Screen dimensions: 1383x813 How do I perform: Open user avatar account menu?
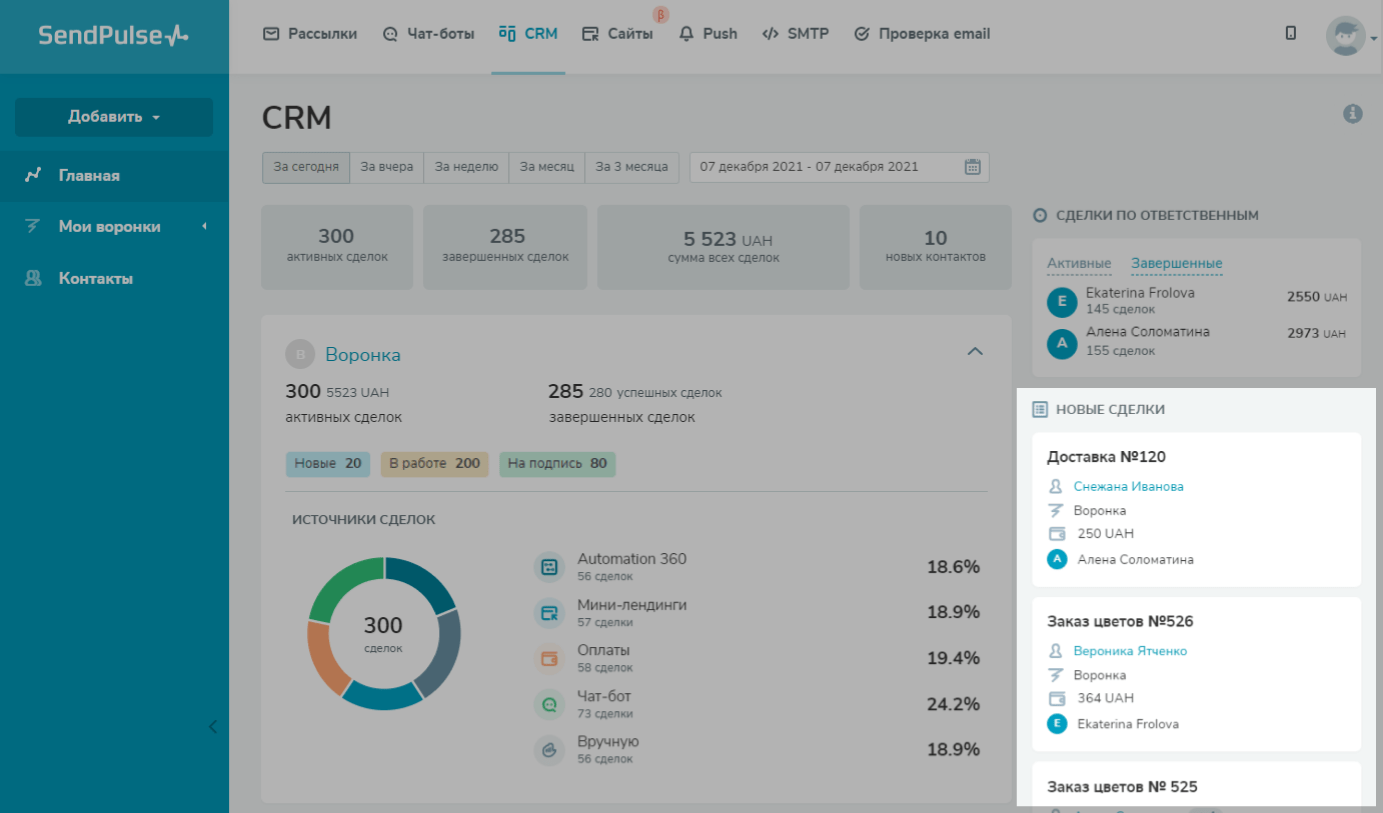click(x=1346, y=35)
